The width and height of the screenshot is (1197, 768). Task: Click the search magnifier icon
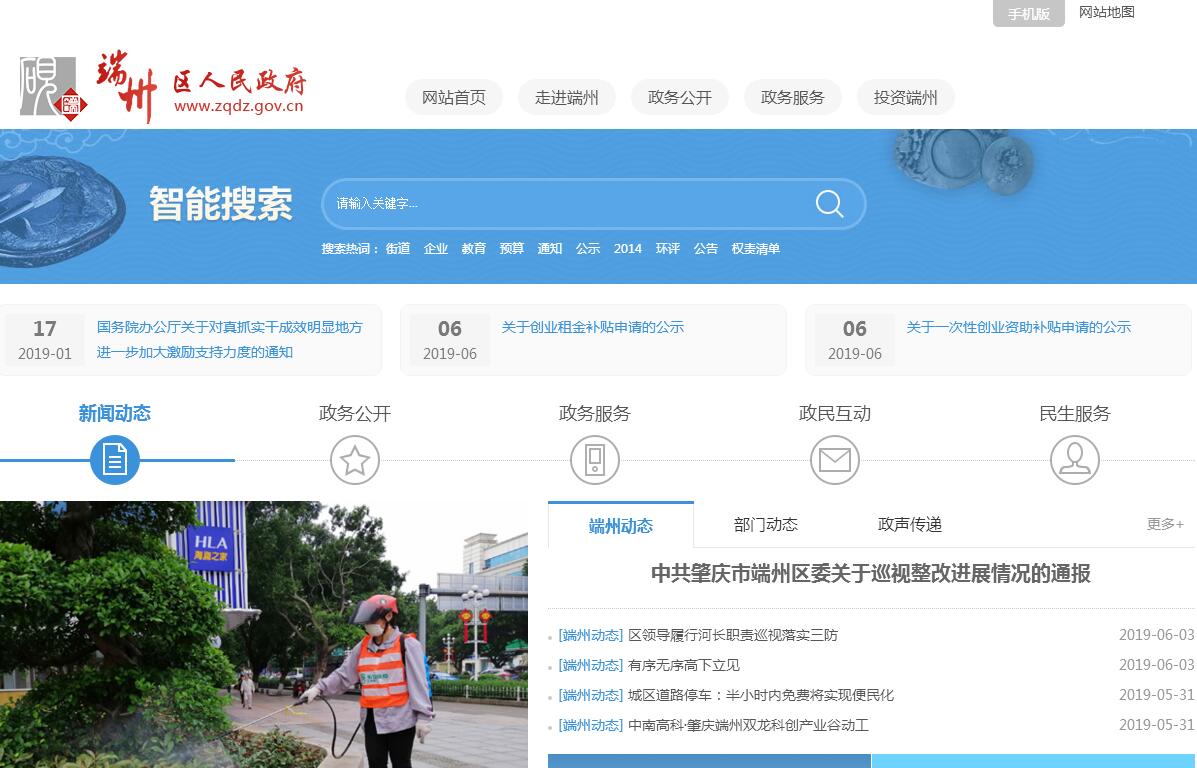(829, 204)
